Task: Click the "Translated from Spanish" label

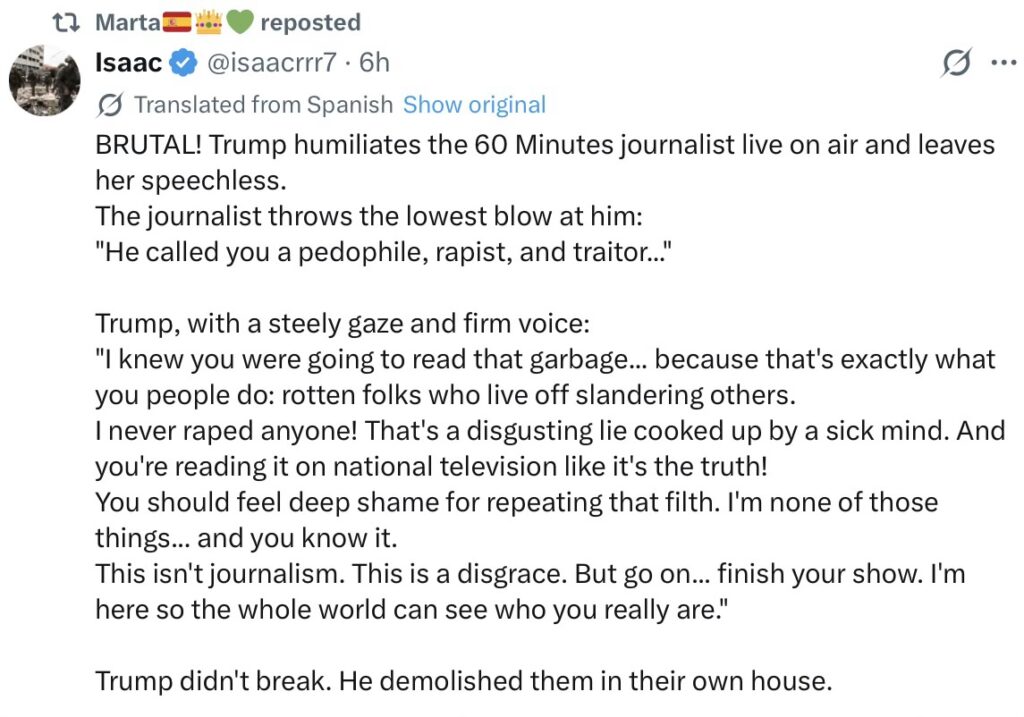Action: point(263,105)
